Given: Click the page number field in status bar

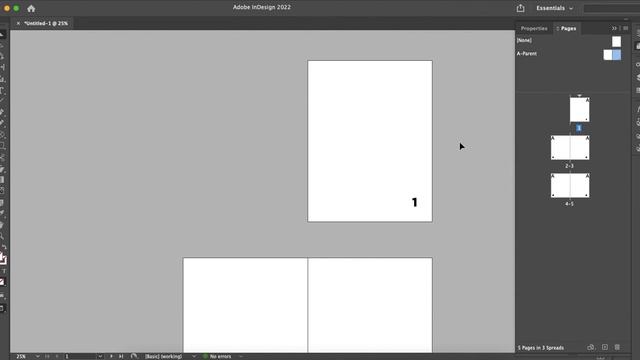Looking at the screenshot, I should pyautogui.click(x=80, y=356).
